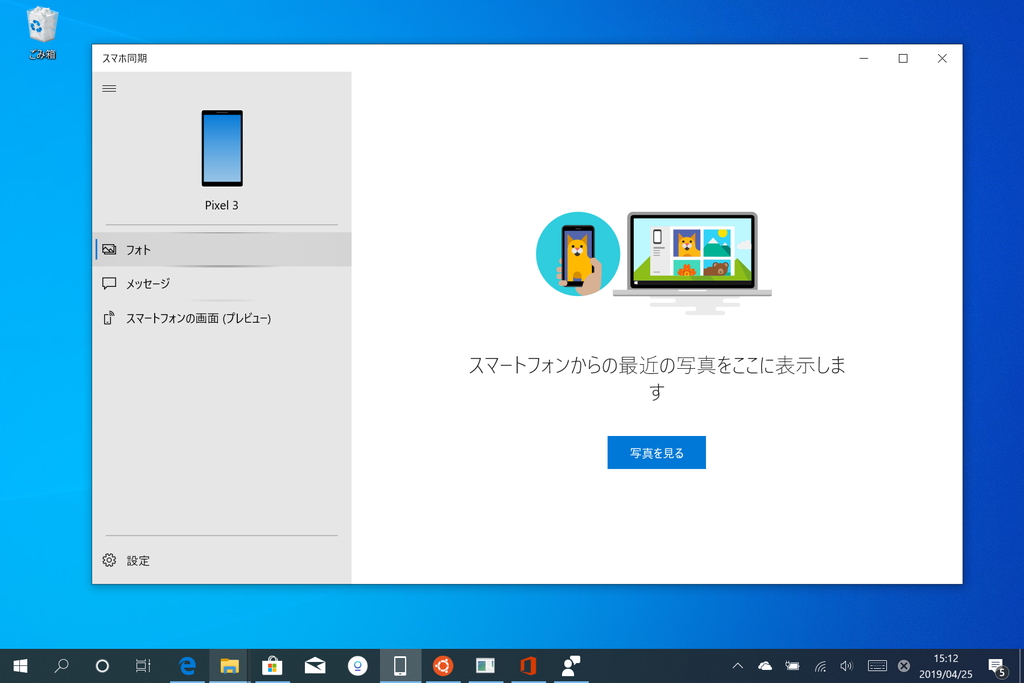Screen dimensions: 1024x683
Task: Open the volume control from the system tray
Action: pyautogui.click(x=845, y=665)
